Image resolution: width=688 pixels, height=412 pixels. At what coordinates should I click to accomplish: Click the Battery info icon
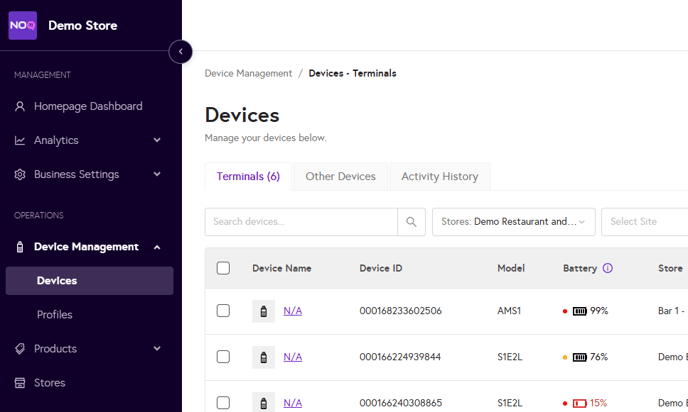608,268
